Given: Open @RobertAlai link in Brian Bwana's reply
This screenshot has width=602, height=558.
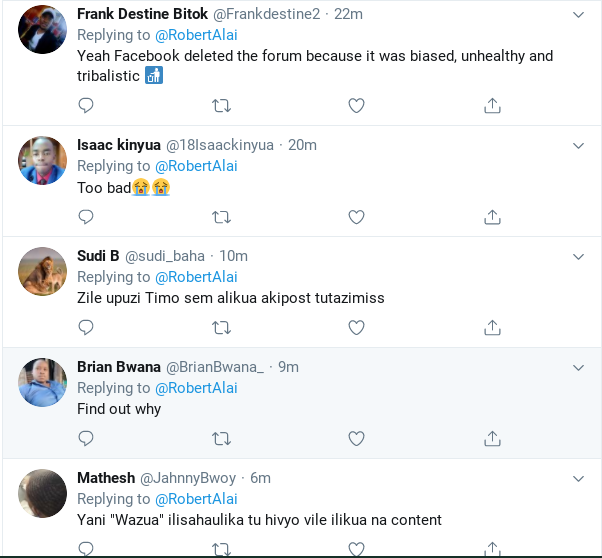Looking at the screenshot, I should (196, 388).
